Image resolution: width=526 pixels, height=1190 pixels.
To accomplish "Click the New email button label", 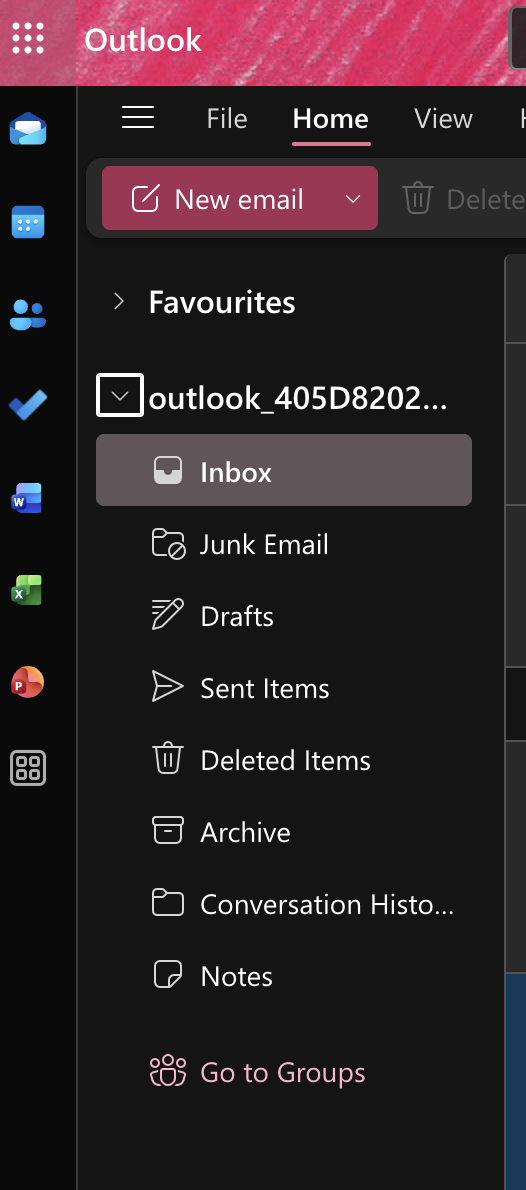I will tap(239, 200).
